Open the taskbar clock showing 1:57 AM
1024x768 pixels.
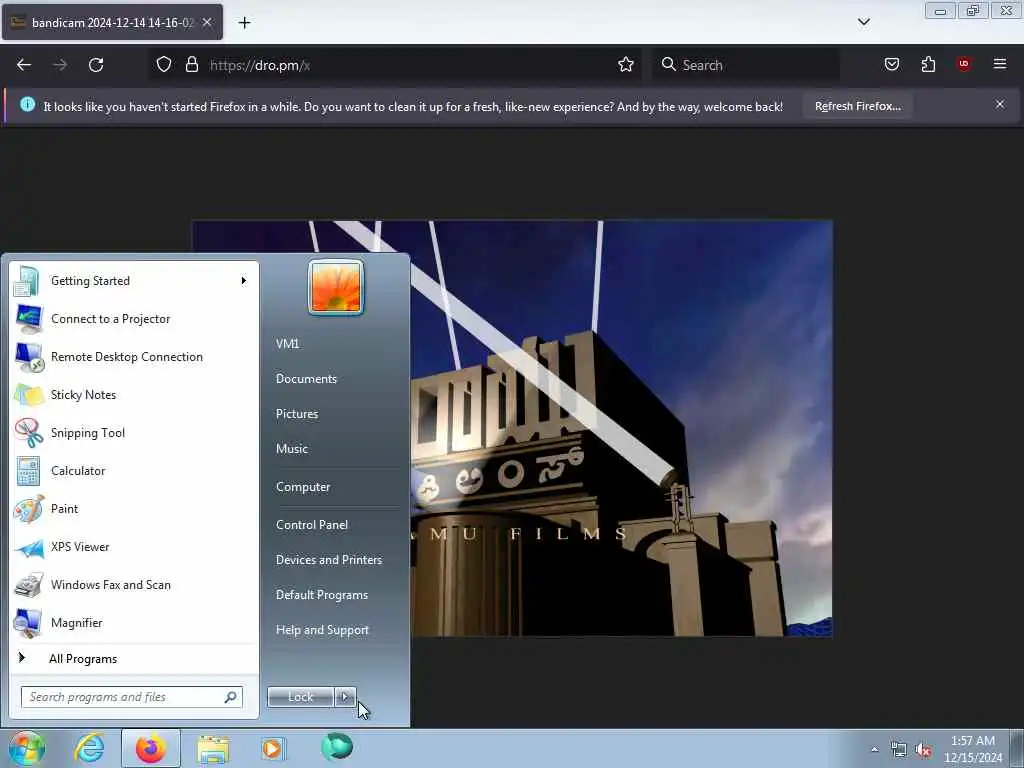[973, 749]
